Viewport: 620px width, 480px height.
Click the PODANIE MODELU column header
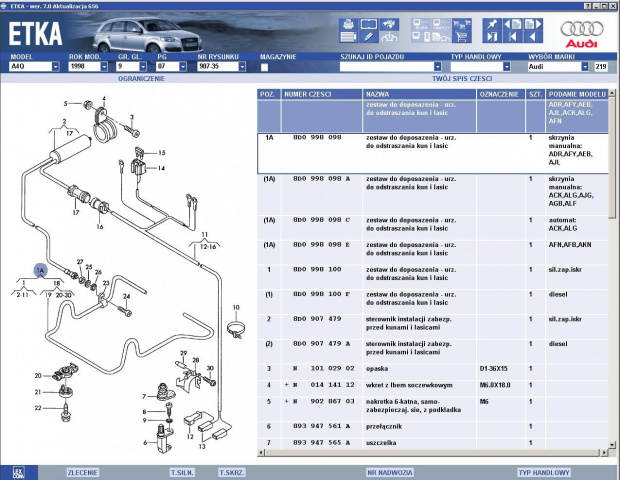click(x=577, y=94)
